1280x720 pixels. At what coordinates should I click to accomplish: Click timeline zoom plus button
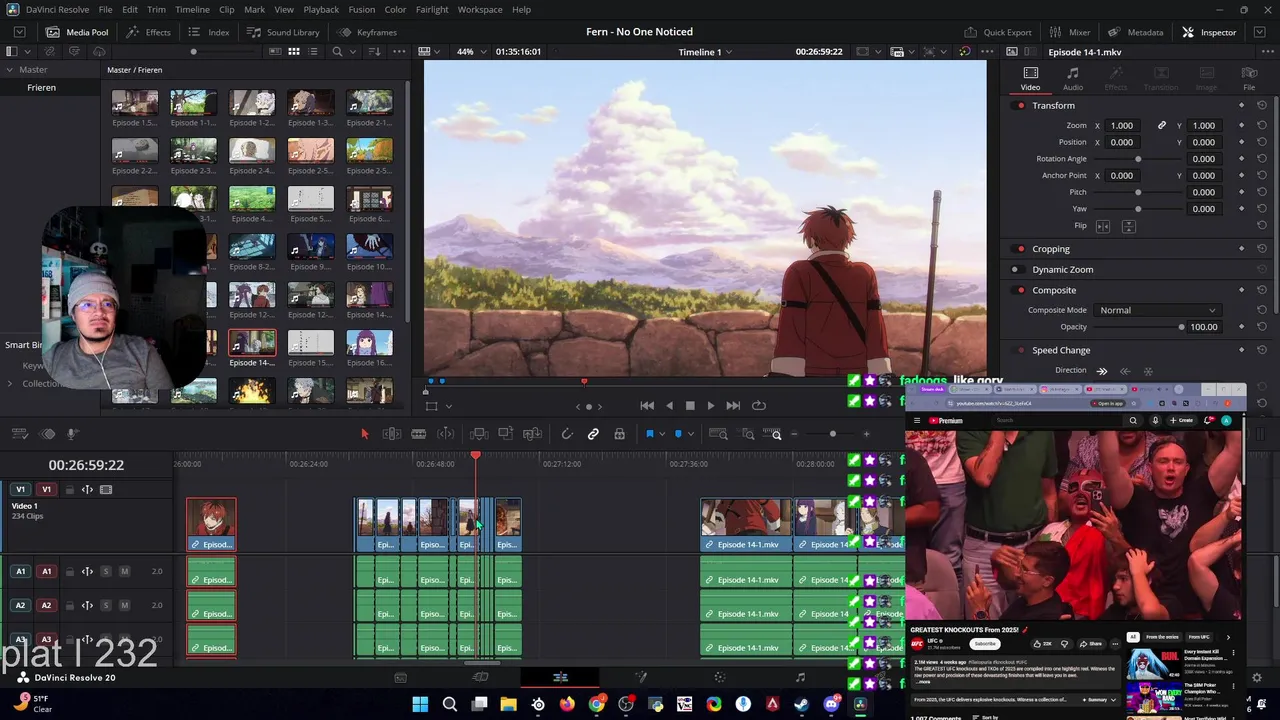866,434
